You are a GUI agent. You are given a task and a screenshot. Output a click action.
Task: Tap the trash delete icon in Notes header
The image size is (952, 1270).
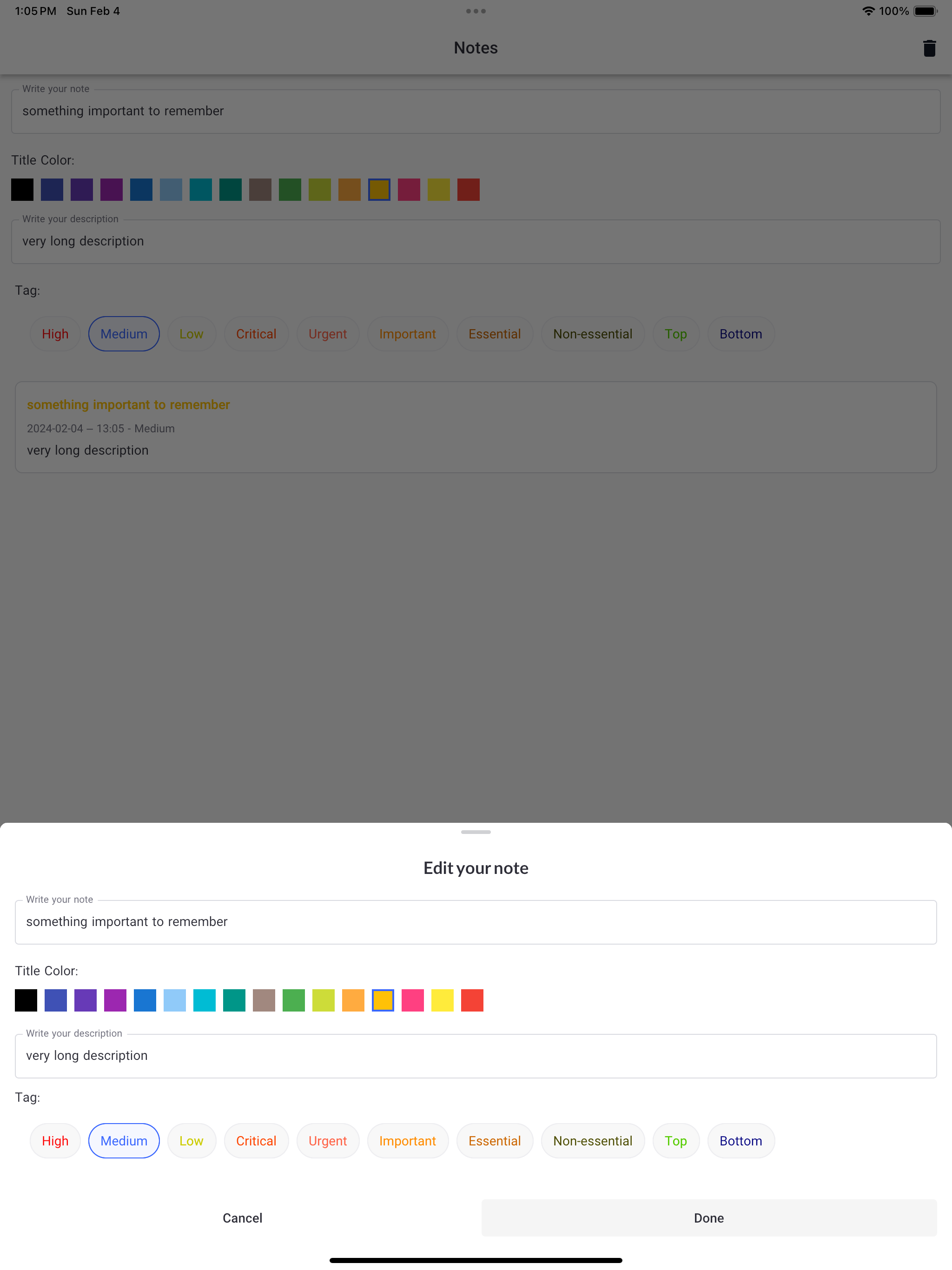tap(929, 48)
